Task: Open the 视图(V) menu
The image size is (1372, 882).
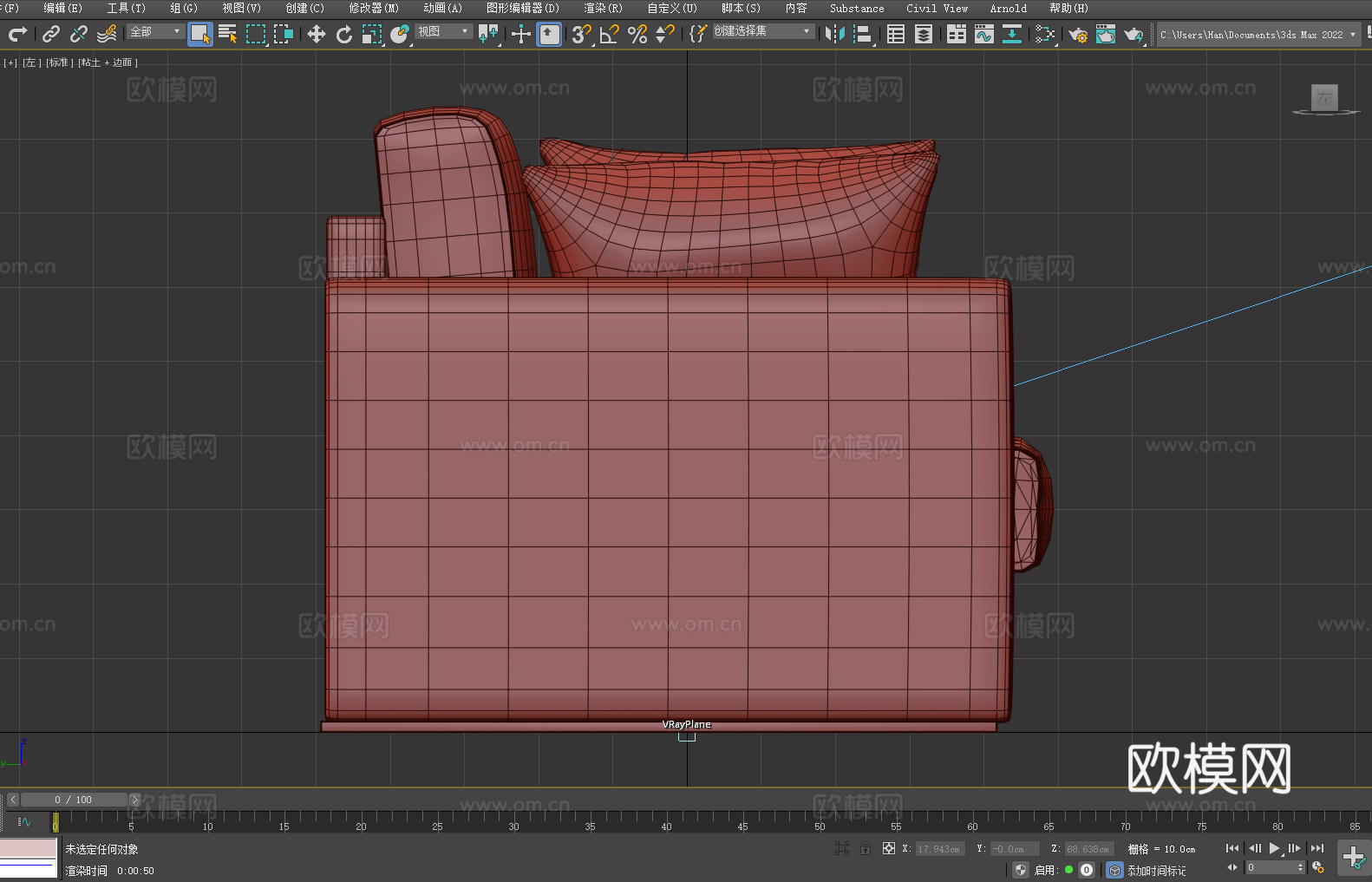Action: pyautogui.click(x=241, y=8)
